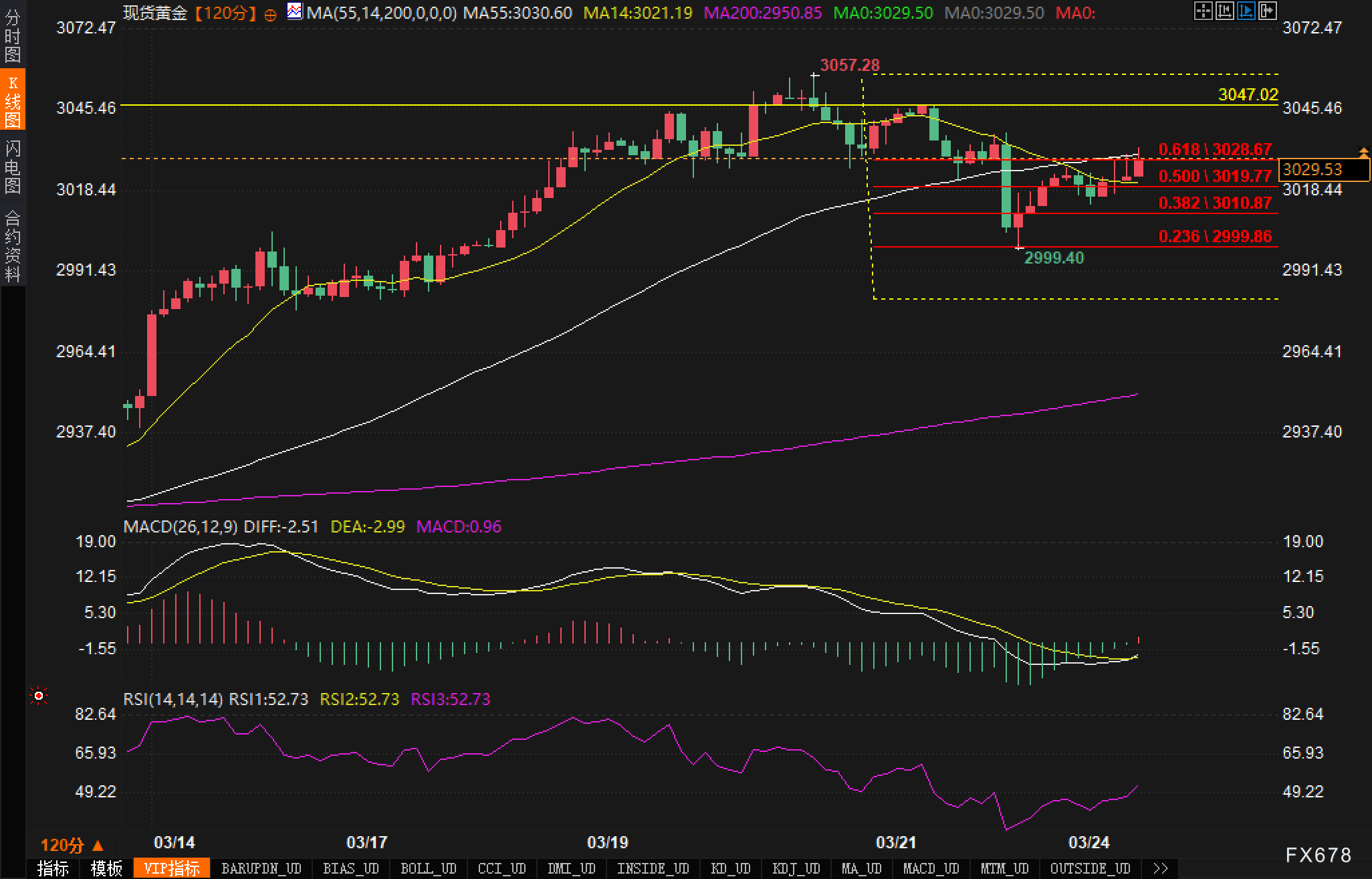Select the K线图 sidebar tab
The height and width of the screenshot is (879, 1372).
[13, 100]
